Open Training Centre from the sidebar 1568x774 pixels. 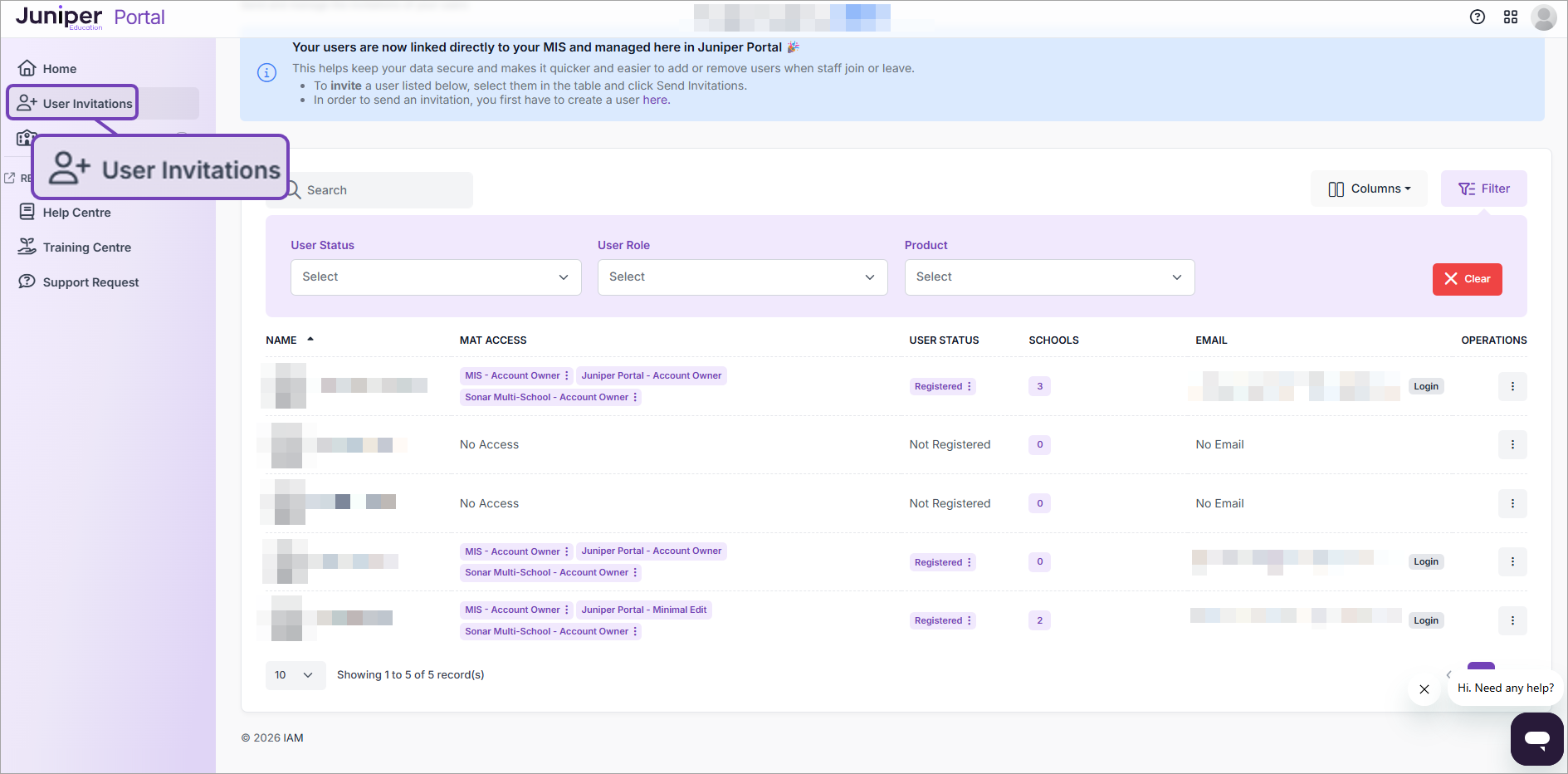(75, 247)
